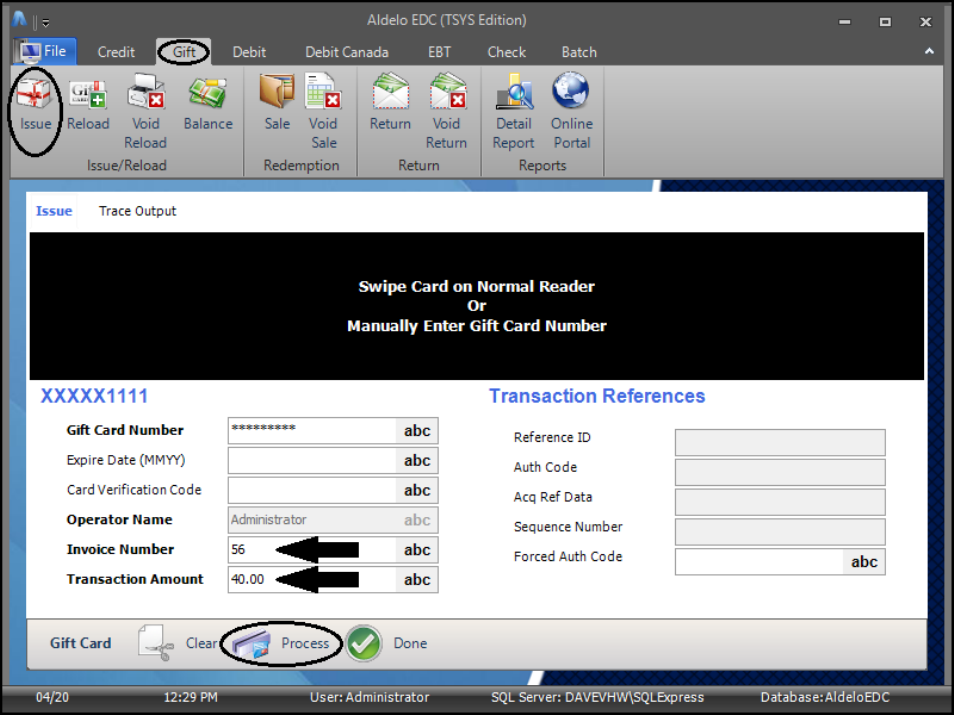Click status bar SQL Server: DAVEVHW\SQLExpress
954x715 pixels.
(597, 697)
